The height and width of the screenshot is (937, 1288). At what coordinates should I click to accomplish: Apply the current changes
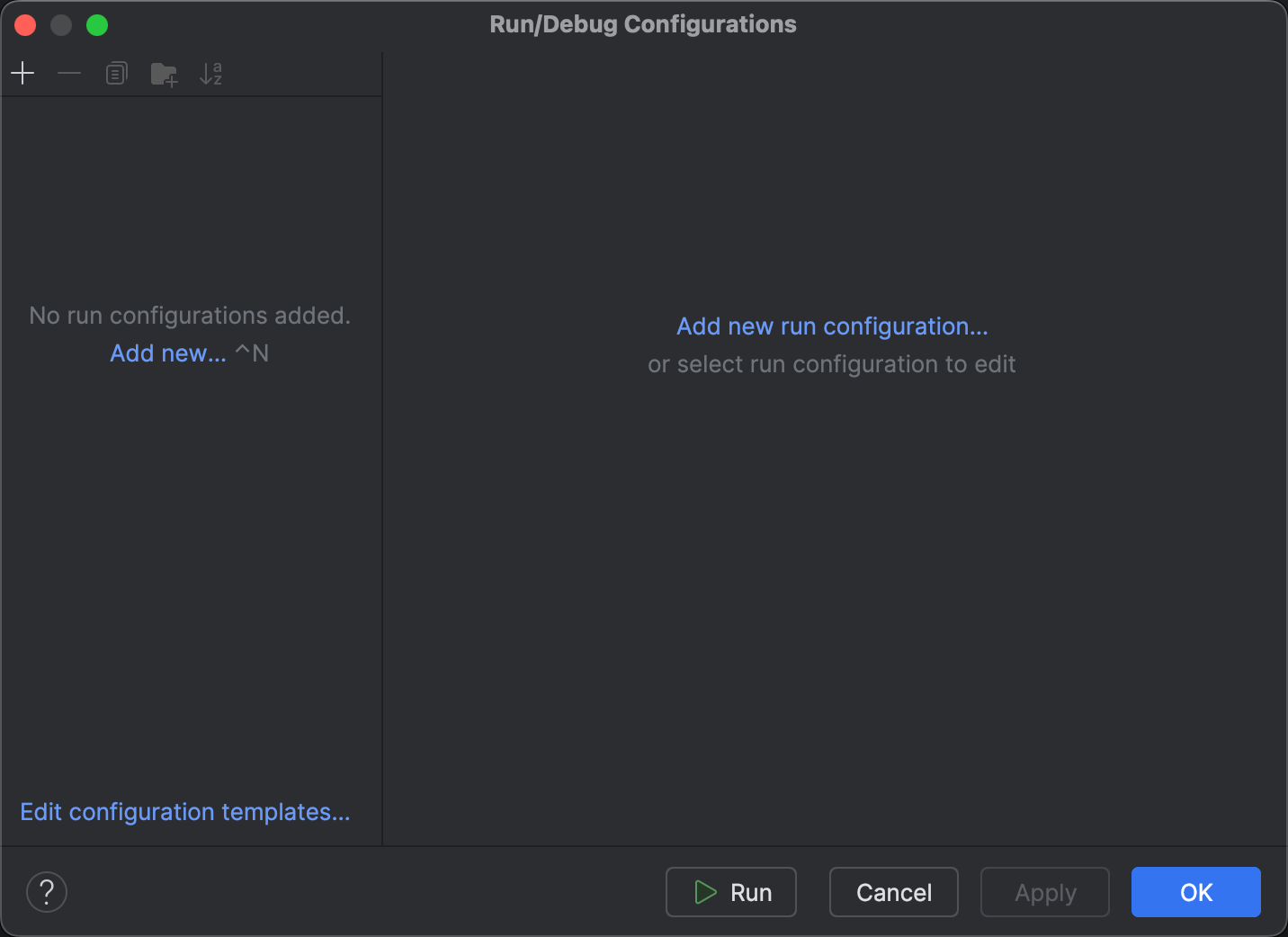(x=1044, y=892)
